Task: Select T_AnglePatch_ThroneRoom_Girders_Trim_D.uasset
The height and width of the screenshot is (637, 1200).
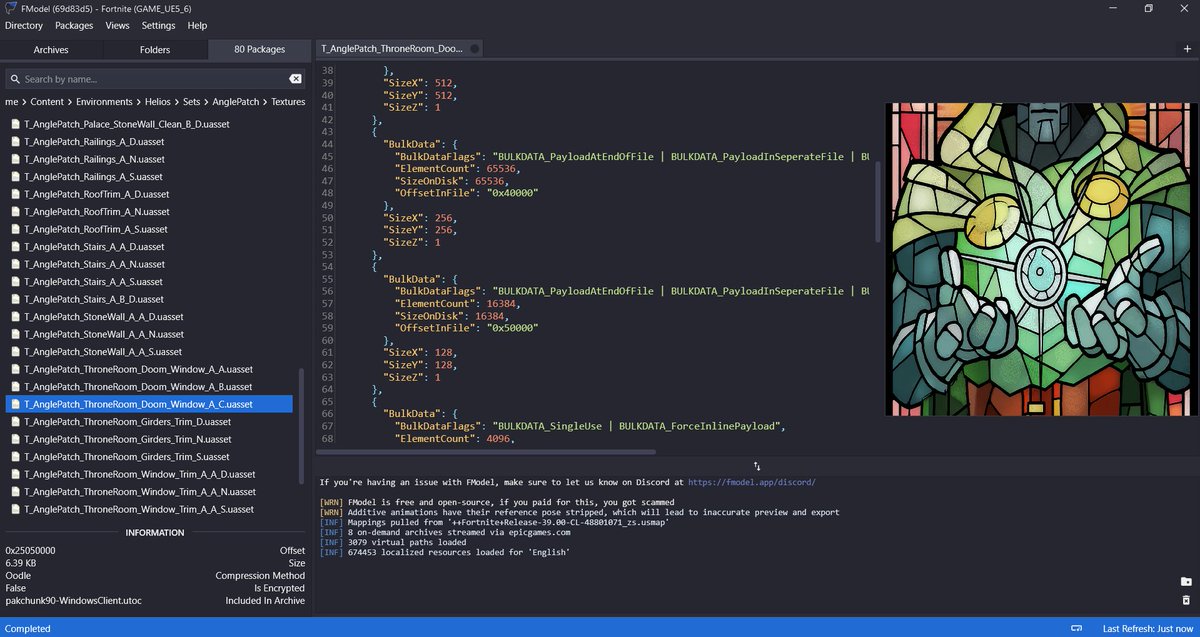Action: click(x=150, y=422)
